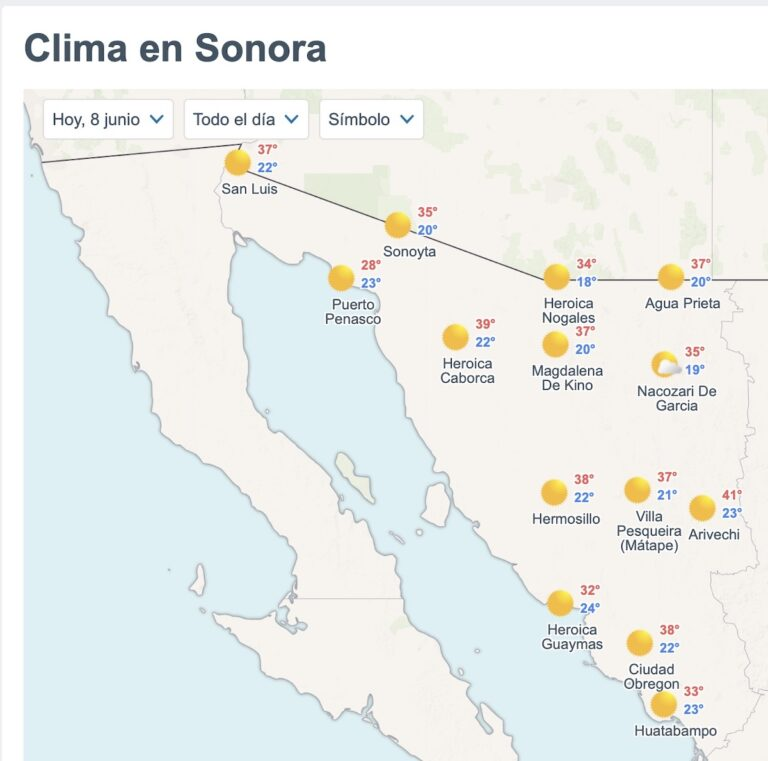Click the Ciudad Obregon city label
The height and width of the screenshot is (761, 768).
651,676
